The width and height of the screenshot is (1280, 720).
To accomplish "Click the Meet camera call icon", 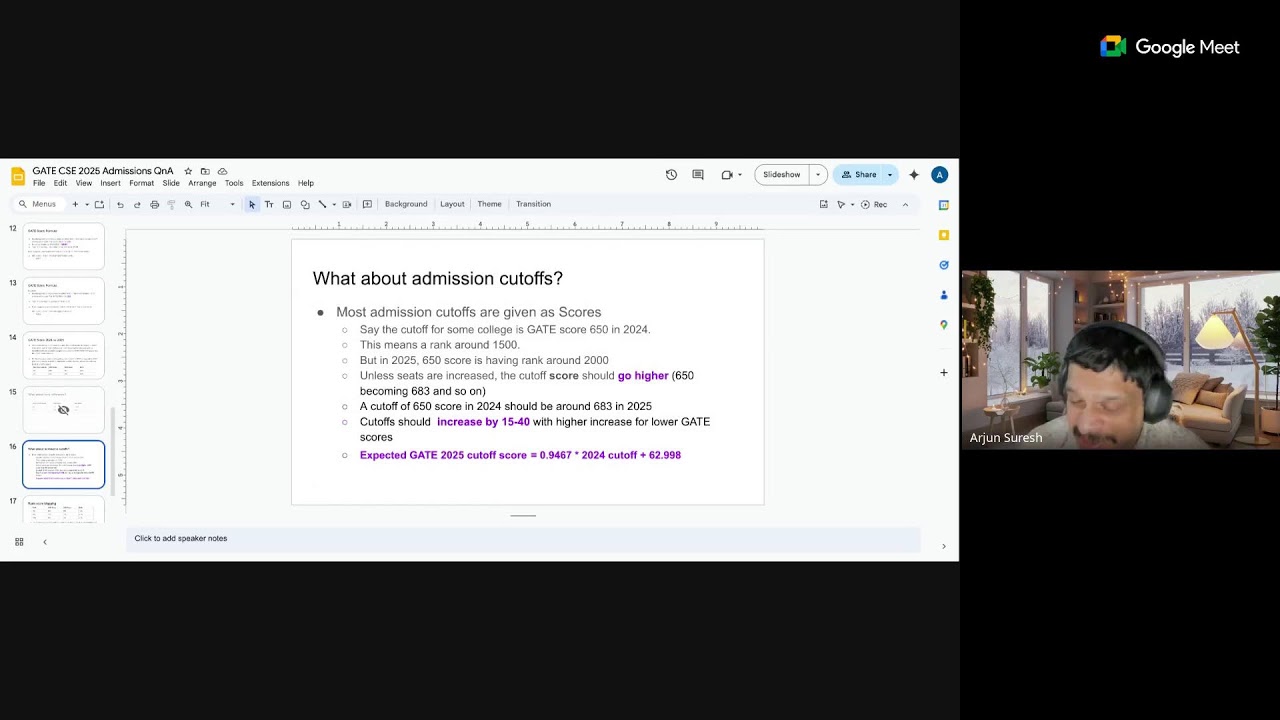I will [728, 175].
